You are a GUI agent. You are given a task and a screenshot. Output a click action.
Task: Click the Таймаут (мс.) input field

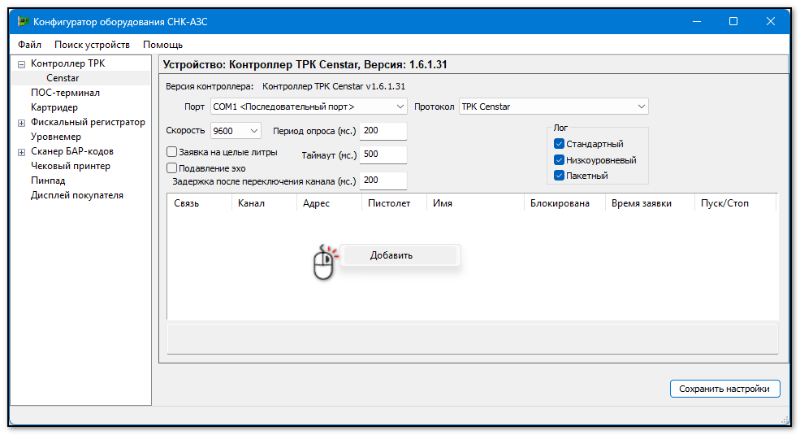coord(383,155)
